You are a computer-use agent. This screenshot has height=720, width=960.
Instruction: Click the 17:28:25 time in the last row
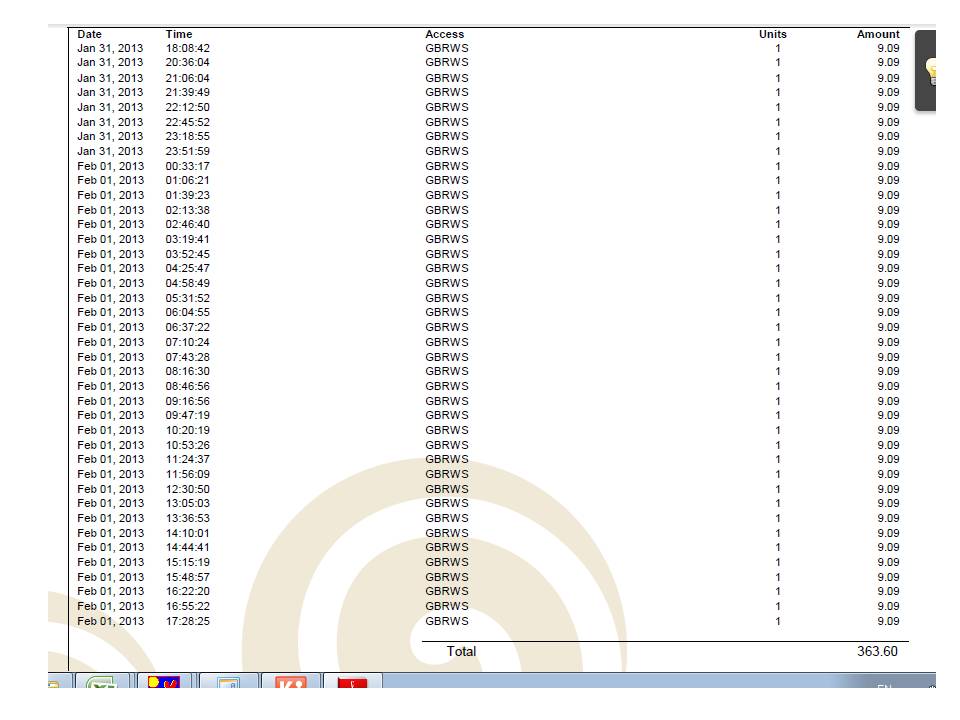[x=188, y=621]
